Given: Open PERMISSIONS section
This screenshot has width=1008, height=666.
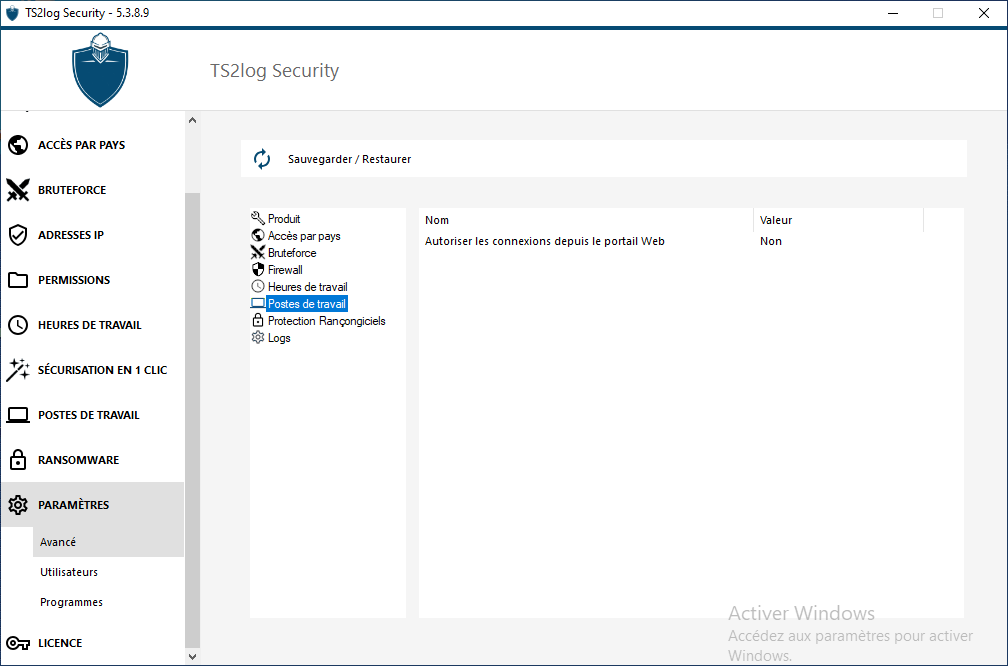Looking at the screenshot, I should tap(93, 280).
